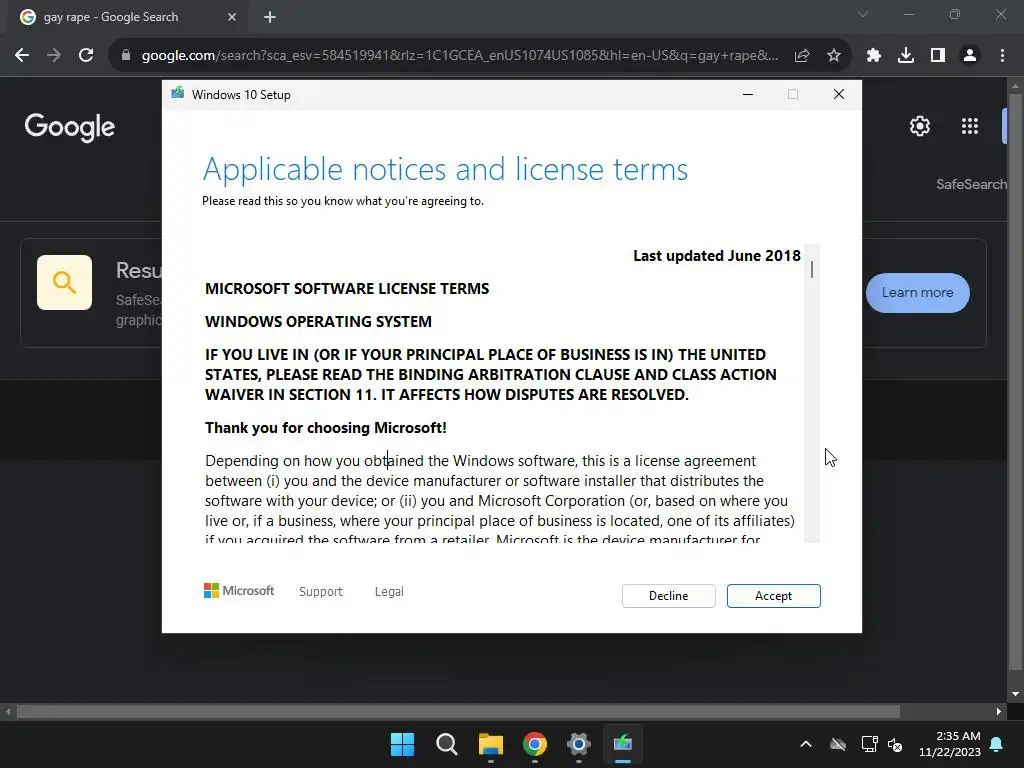Open the notifications bell
This screenshot has height=768, width=1024.
(x=997, y=744)
